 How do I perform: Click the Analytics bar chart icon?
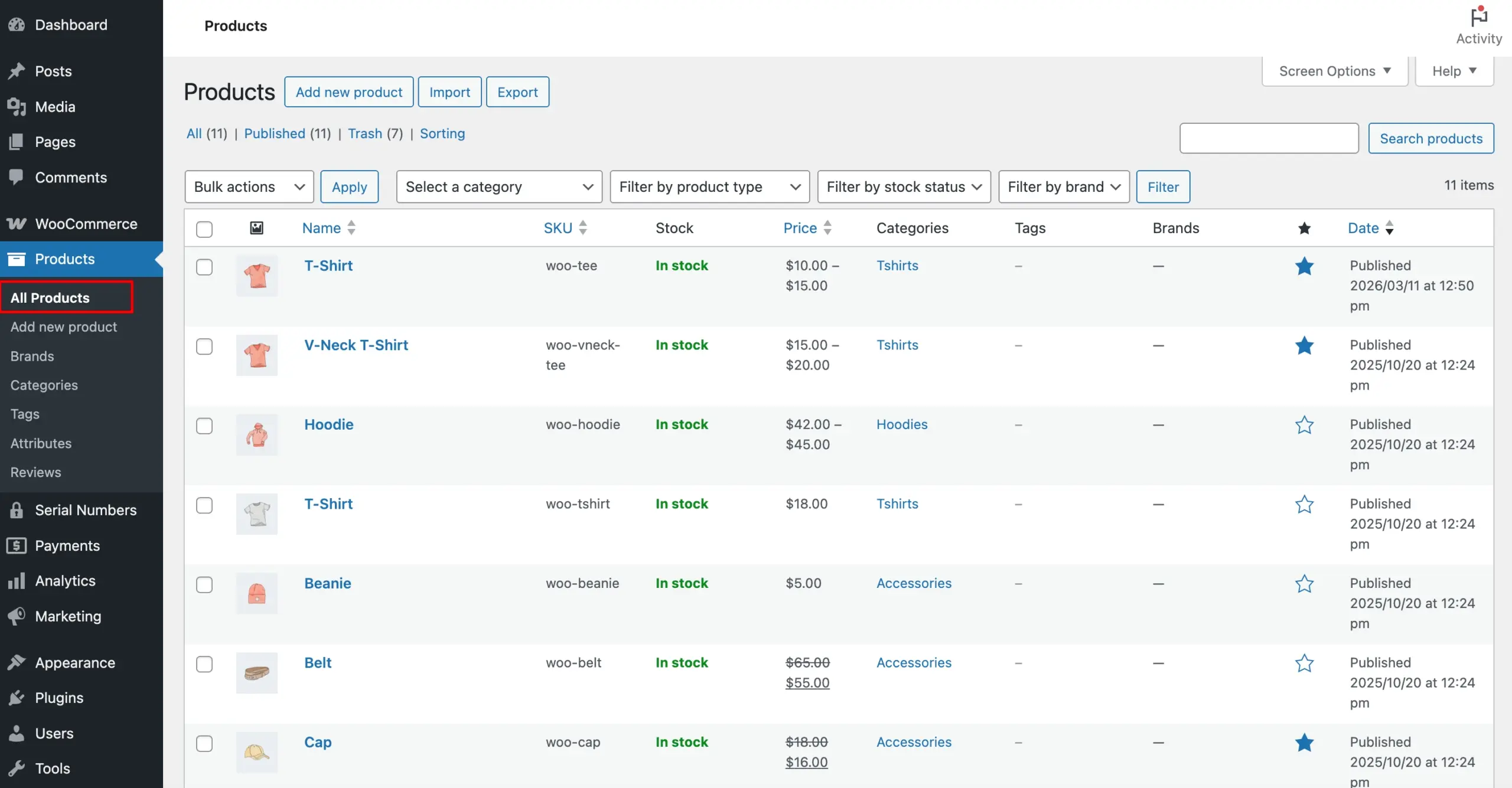17,581
